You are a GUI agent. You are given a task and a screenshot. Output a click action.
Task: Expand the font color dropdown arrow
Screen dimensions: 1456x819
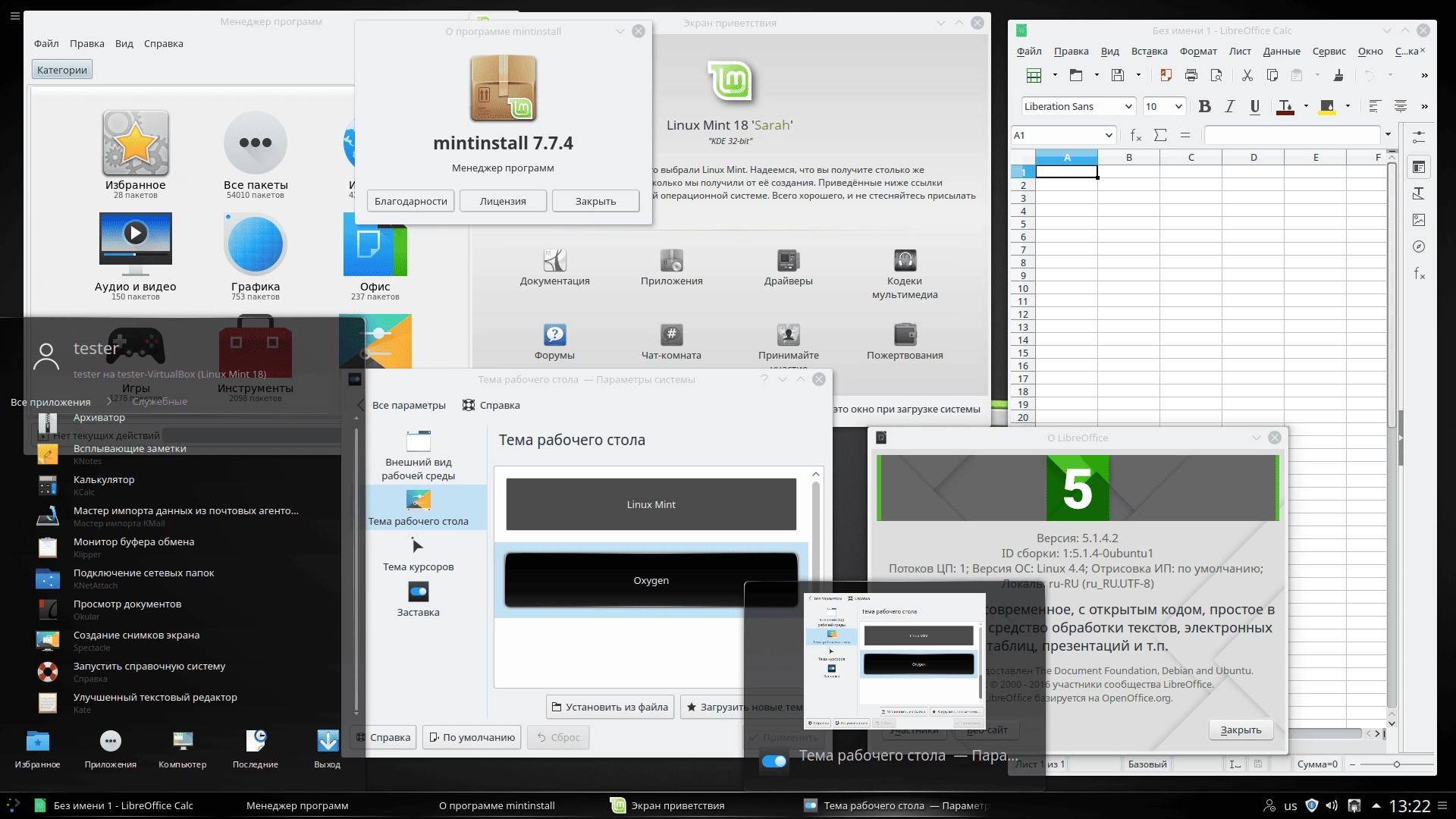[x=1306, y=106]
